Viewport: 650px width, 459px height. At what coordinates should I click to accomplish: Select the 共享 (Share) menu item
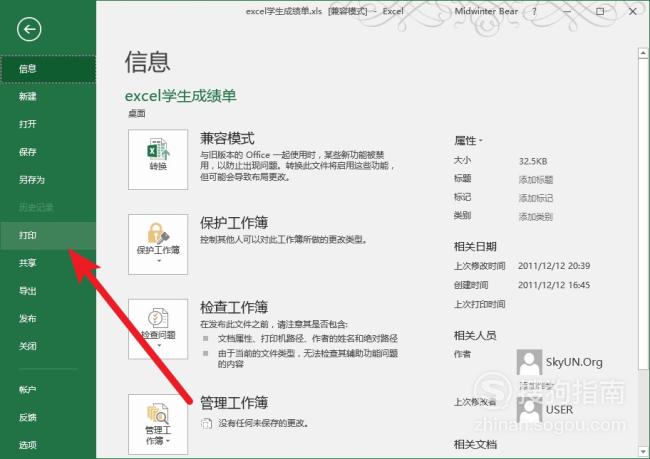(x=48, y=263)
